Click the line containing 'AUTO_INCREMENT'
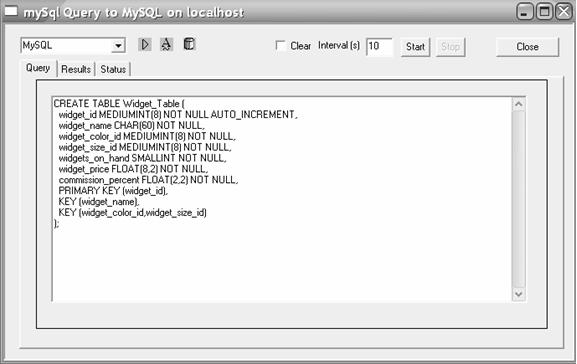This screenshot has width=577, height=364. (x=178, y=115)
